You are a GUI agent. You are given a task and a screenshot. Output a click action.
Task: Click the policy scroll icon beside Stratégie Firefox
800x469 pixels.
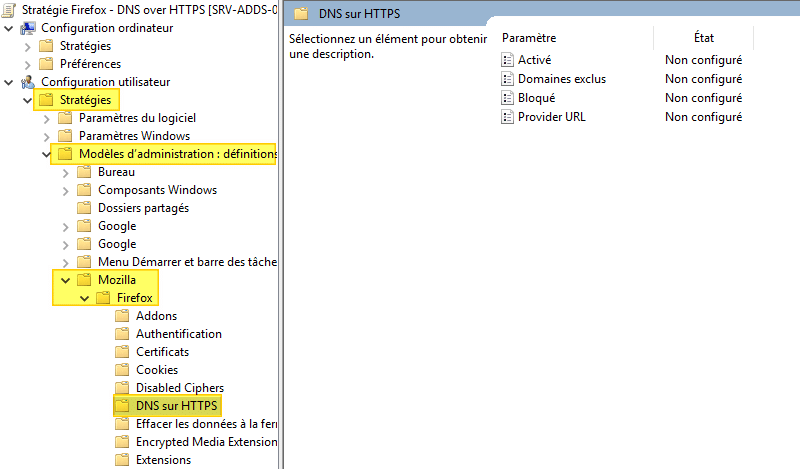(10, 10)
